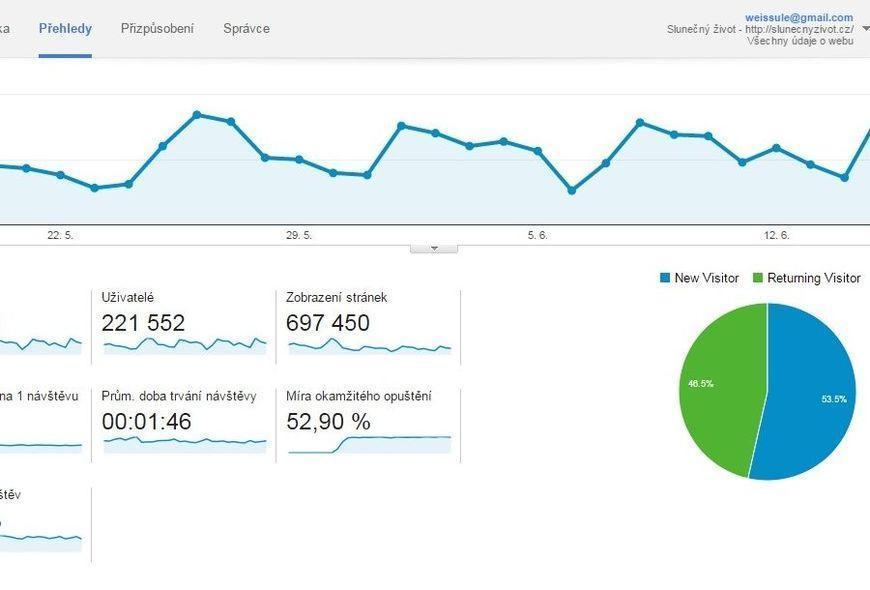Image resolution: width=870 pixels, height=590 pixels.
Task: Open the Přizpůsobení tab
Action: [x=157, y=28]
